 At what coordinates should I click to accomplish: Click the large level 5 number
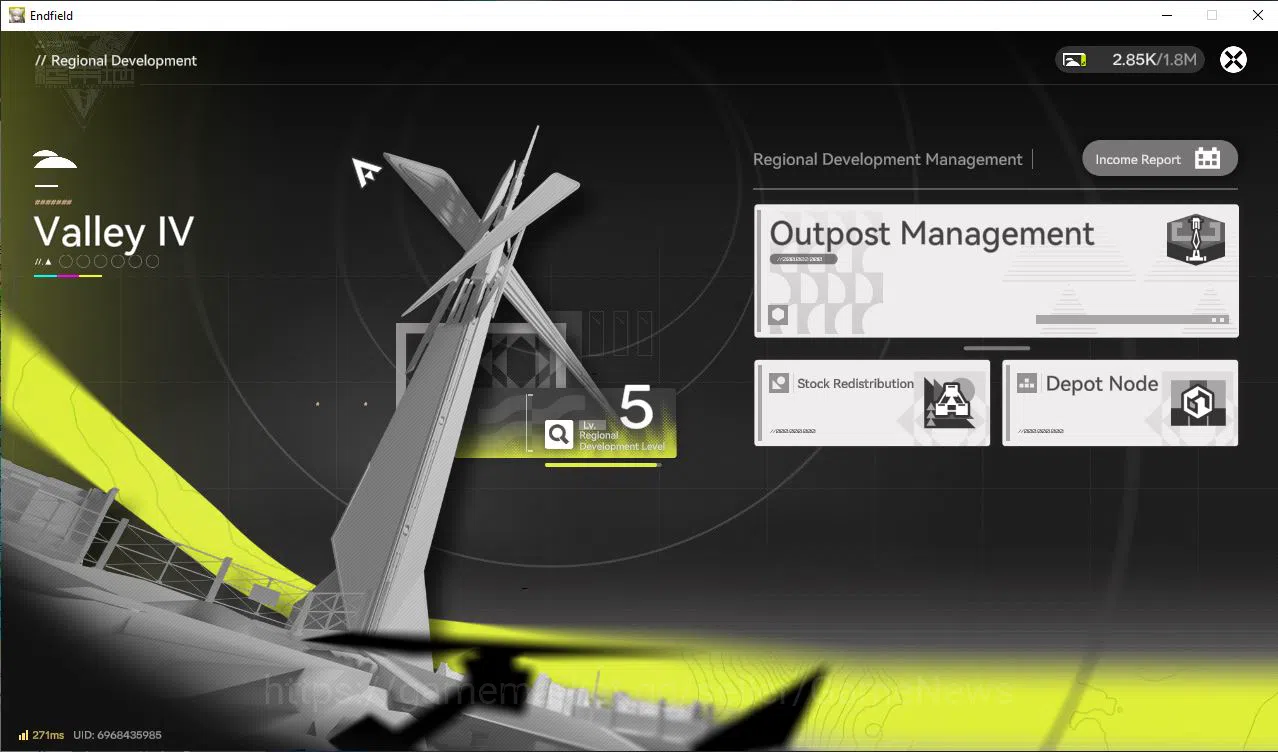point(636,407)
